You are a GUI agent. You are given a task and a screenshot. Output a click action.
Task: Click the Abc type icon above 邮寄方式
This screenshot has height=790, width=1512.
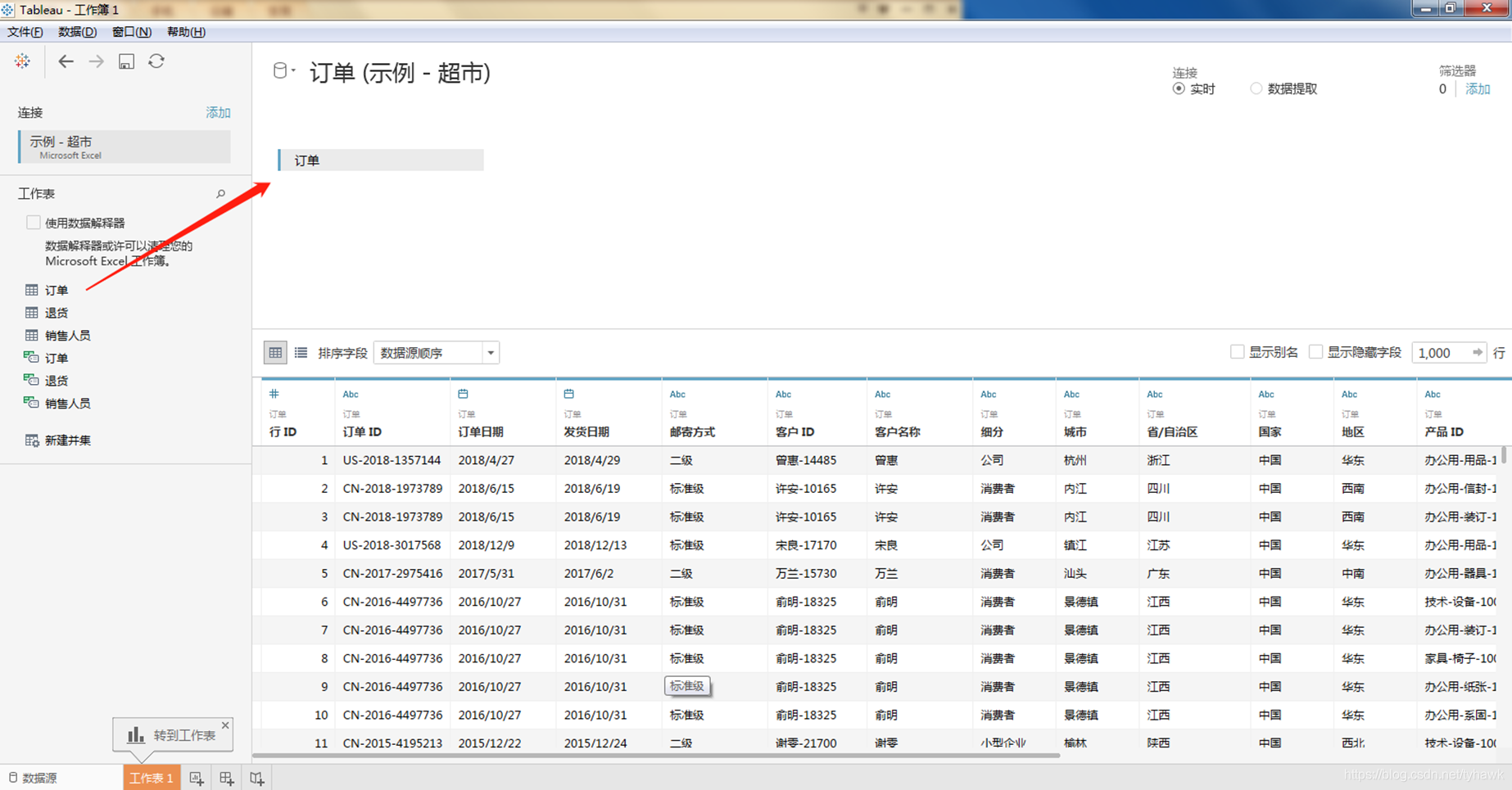click(x=677, y=395)
